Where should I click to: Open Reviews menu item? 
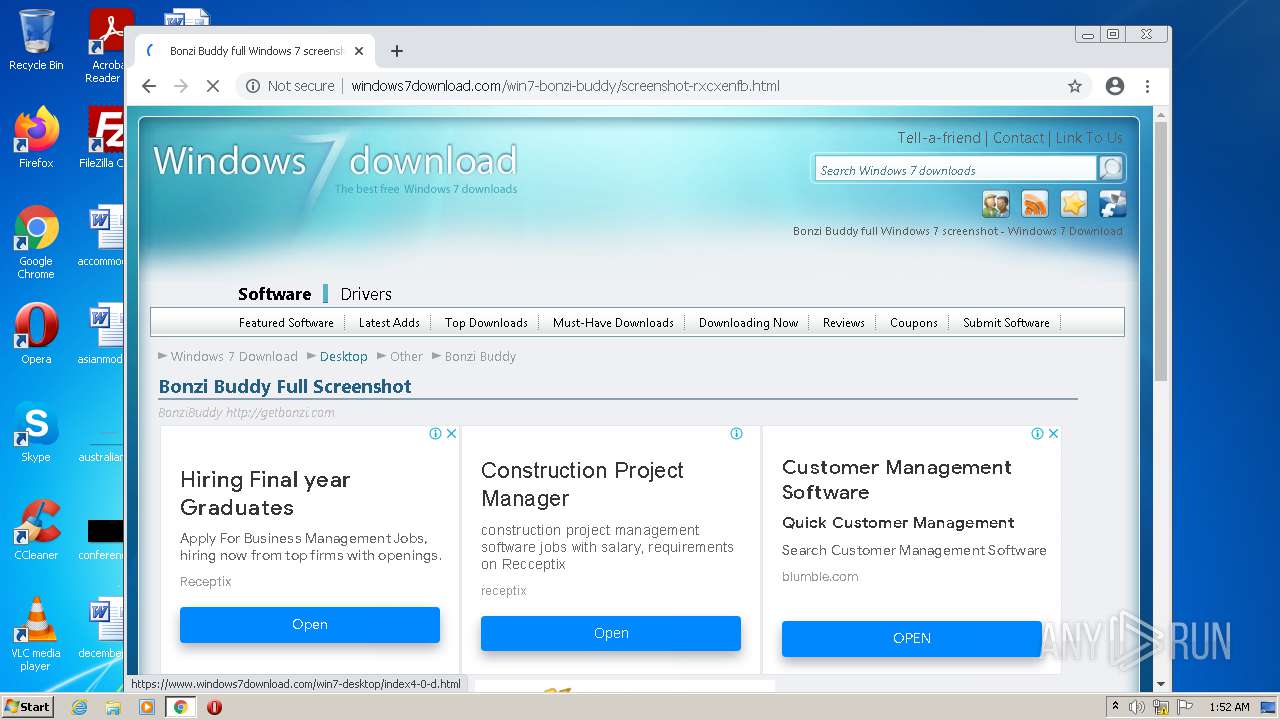click(x=844, y=323)
